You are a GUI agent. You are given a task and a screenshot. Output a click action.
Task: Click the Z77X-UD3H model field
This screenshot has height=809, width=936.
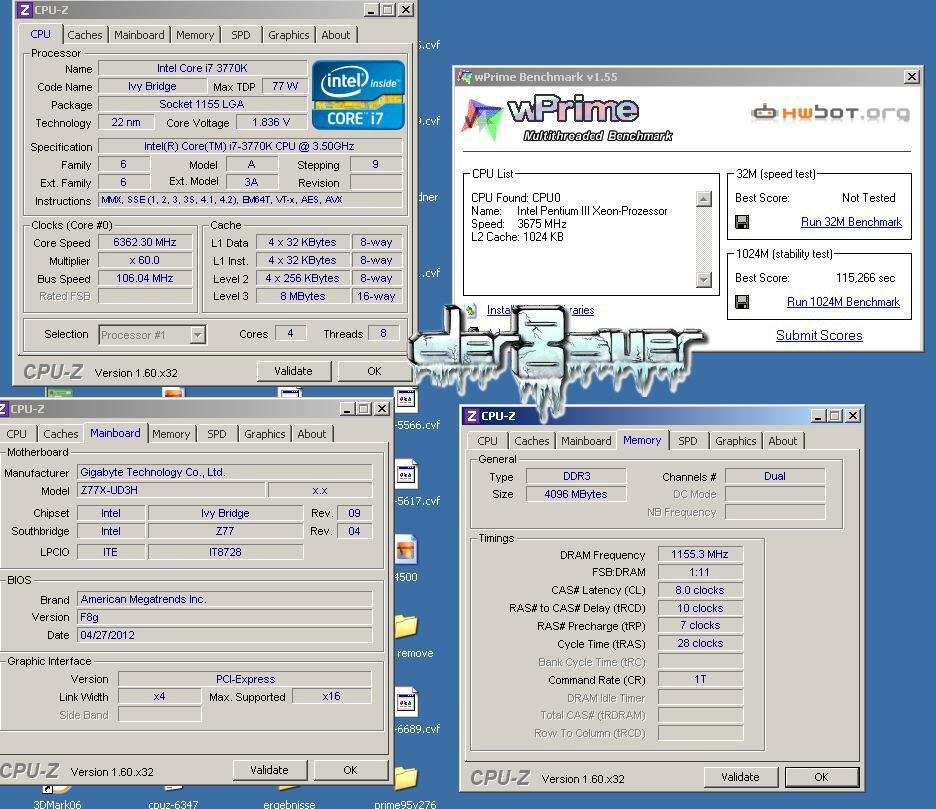point(171,490)
